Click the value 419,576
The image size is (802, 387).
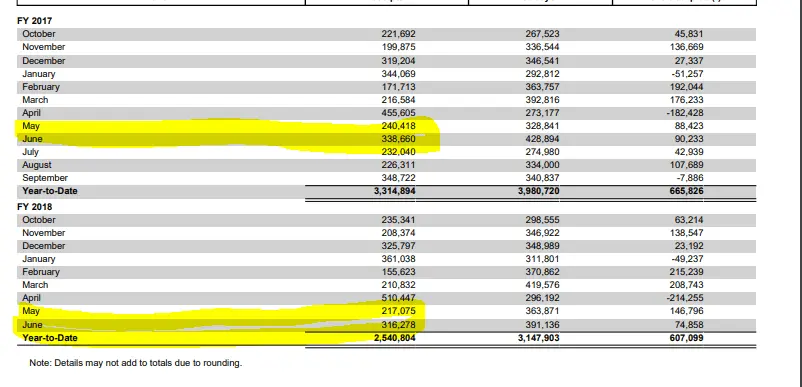tap(542, 285)
